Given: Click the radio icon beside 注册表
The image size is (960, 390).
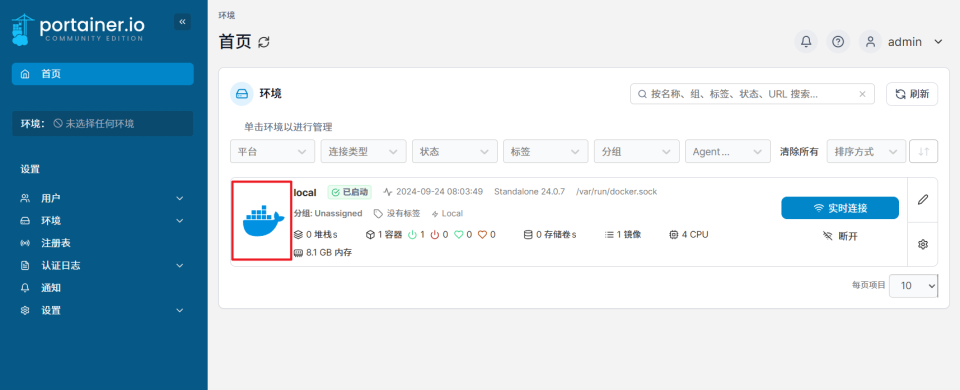Looking at the screenshot, I should click(25, 243).
